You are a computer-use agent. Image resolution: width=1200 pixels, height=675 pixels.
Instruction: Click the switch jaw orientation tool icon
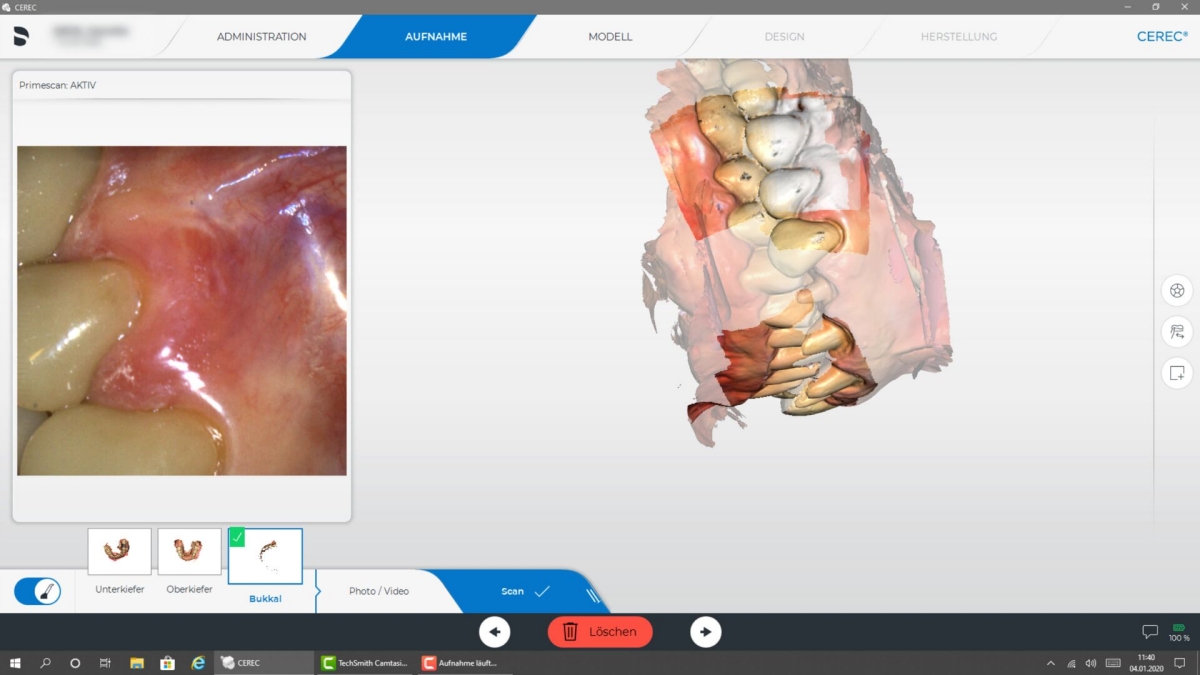[1177, 332]
